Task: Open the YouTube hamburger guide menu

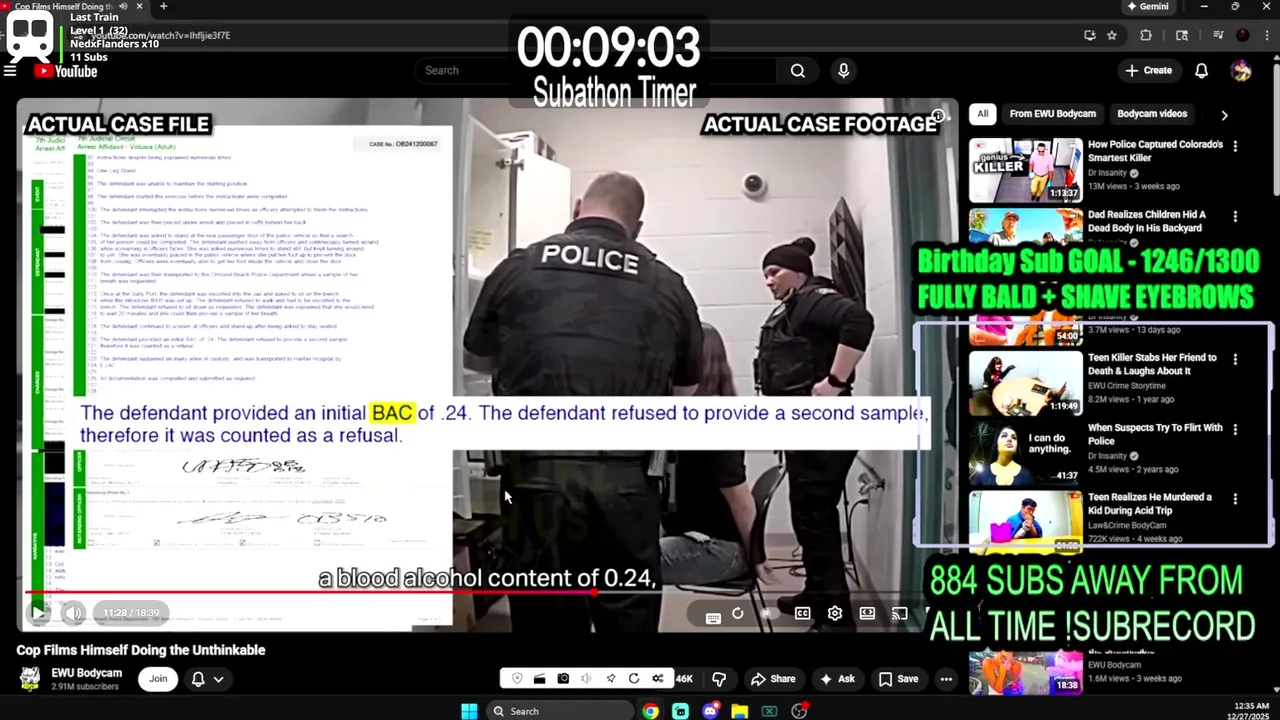Action: point(10,71)
